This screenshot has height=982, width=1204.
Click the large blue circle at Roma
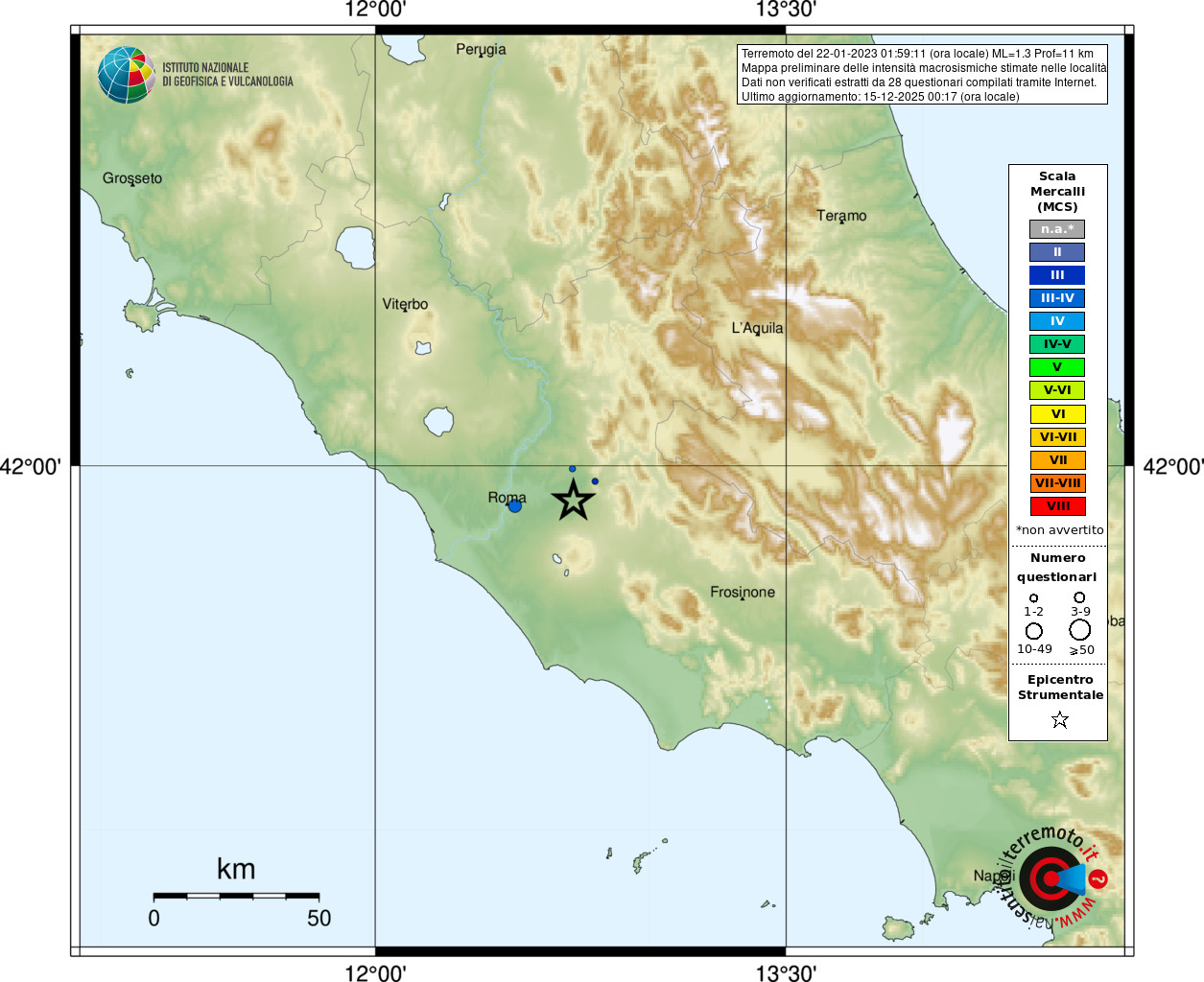[515, 505]
